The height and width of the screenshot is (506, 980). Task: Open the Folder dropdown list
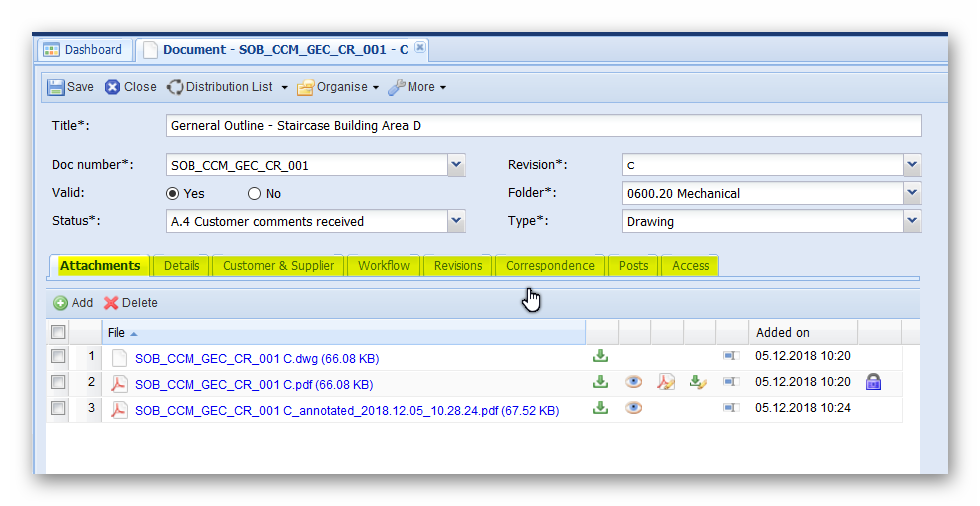pyautogui.click(x=911, y=193)
